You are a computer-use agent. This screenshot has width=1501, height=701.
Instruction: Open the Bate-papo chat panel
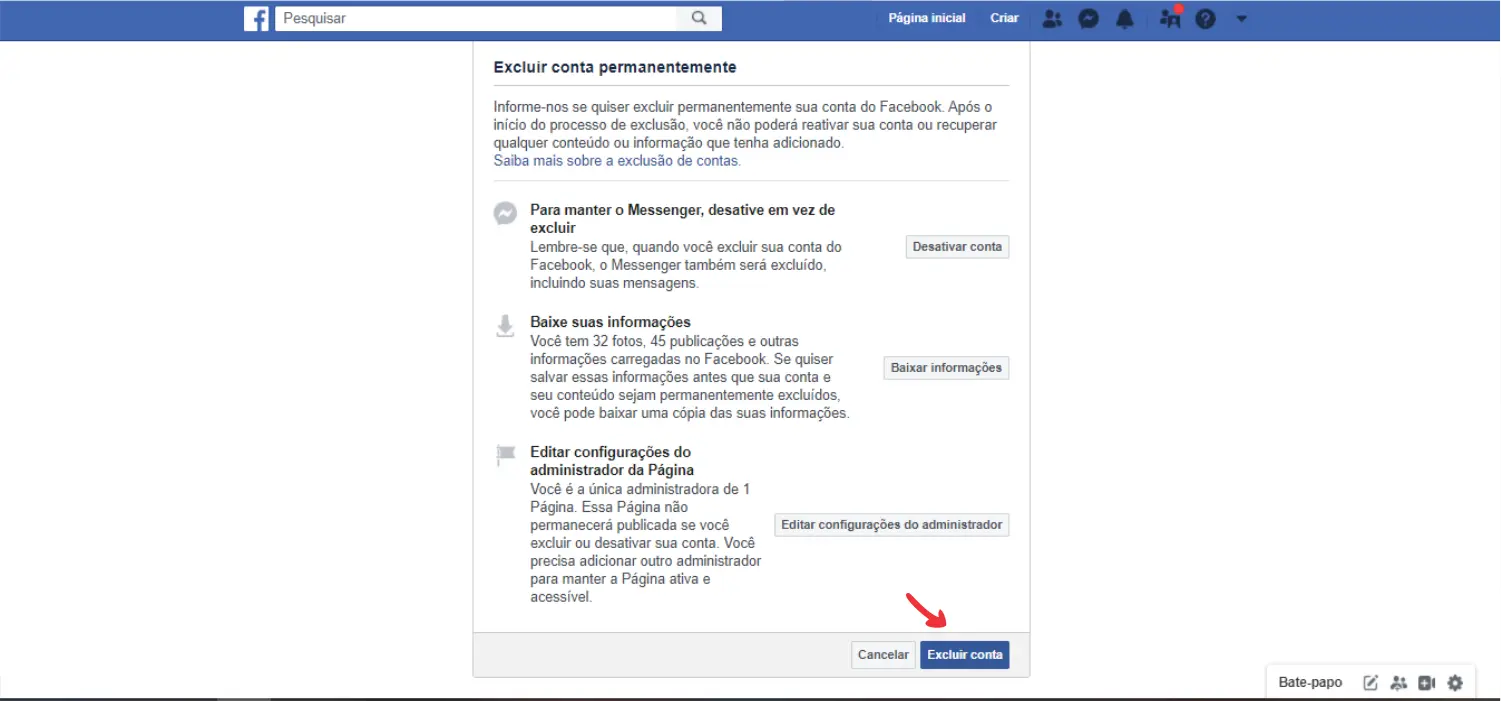(x=1309, y=682)
